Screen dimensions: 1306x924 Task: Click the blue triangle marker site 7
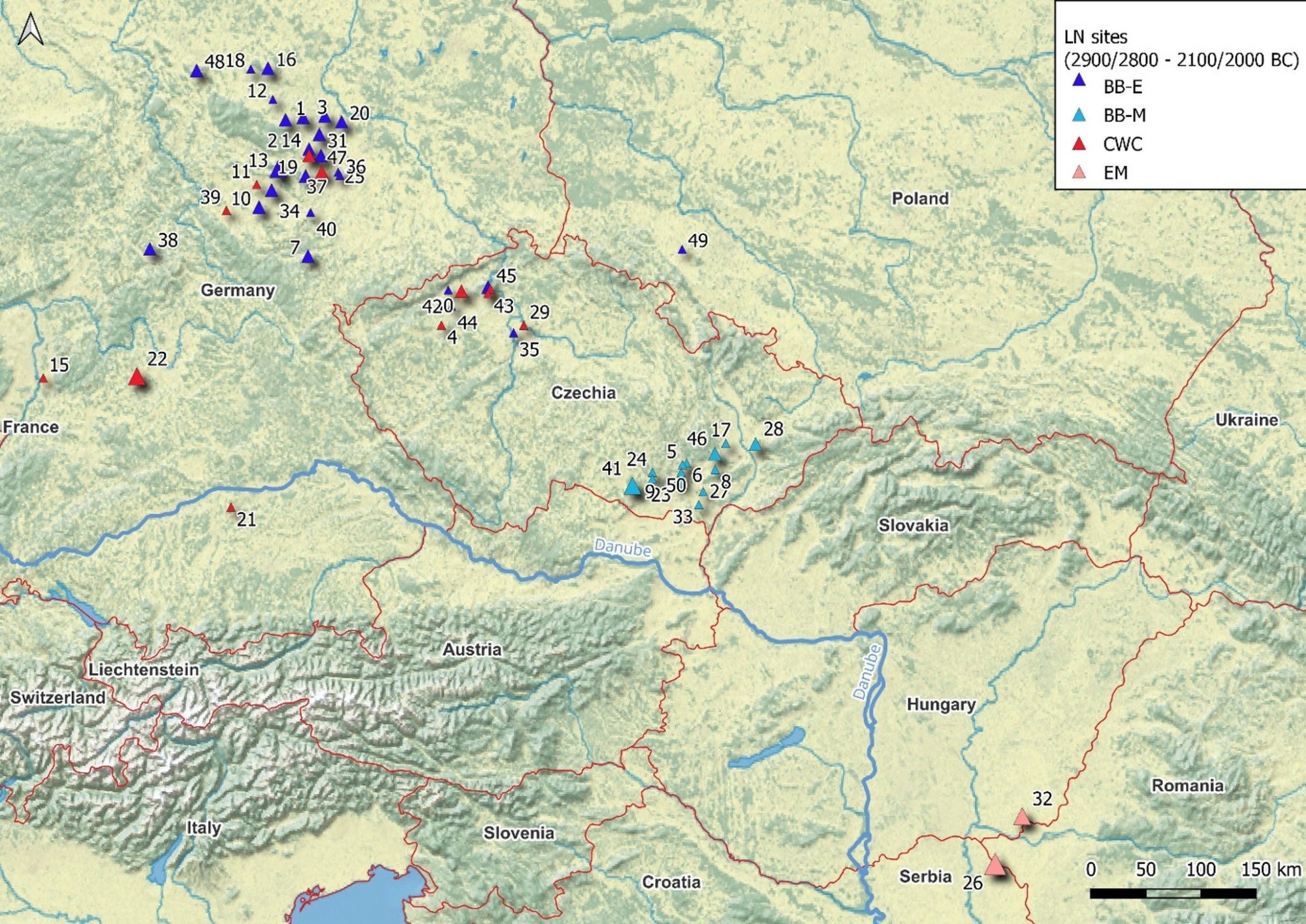tap(308, 257)
